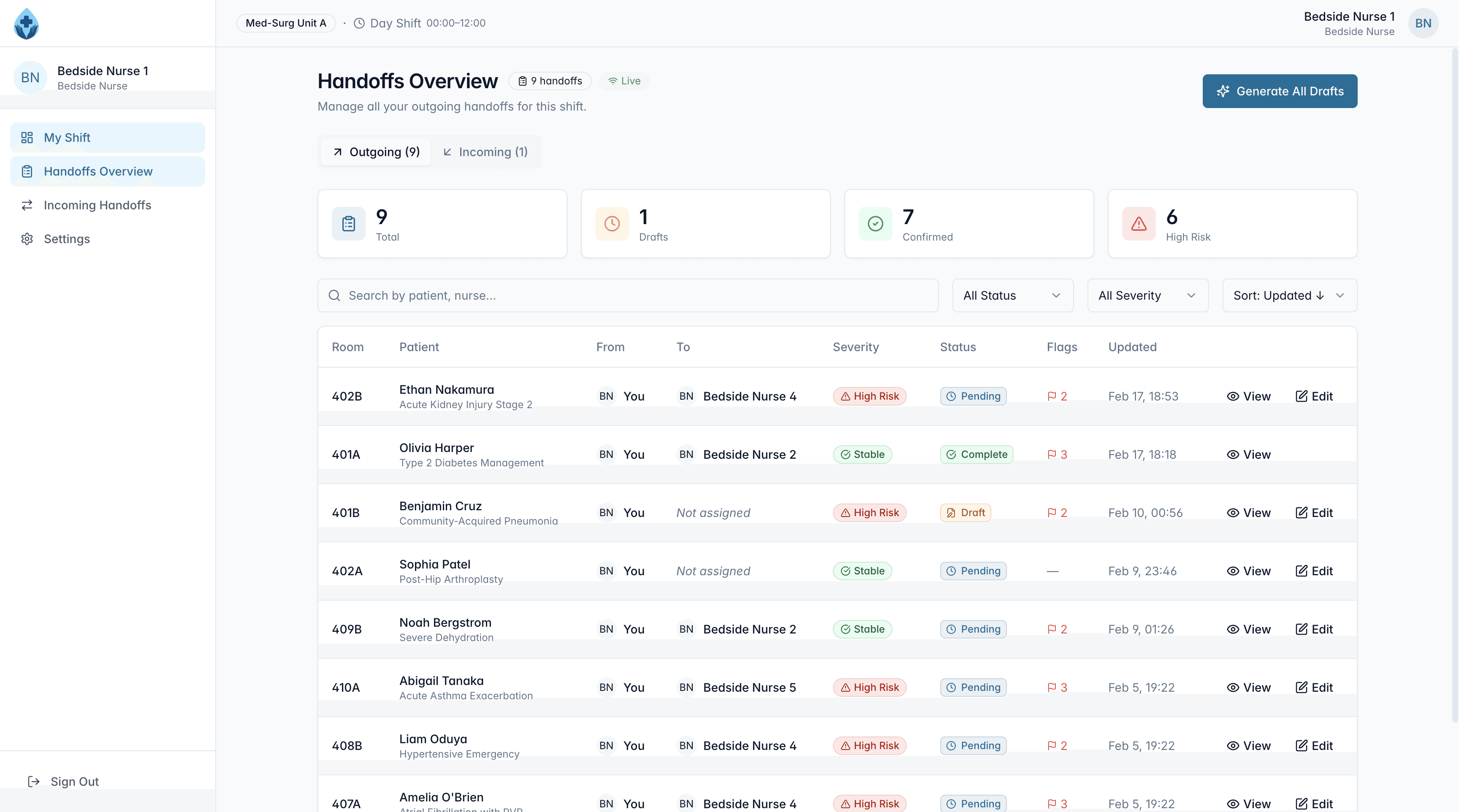The width and height of the screenshot is (1459, 812).
Task: Click Generate All Drafts button
Action: (x=1280, y=91)
